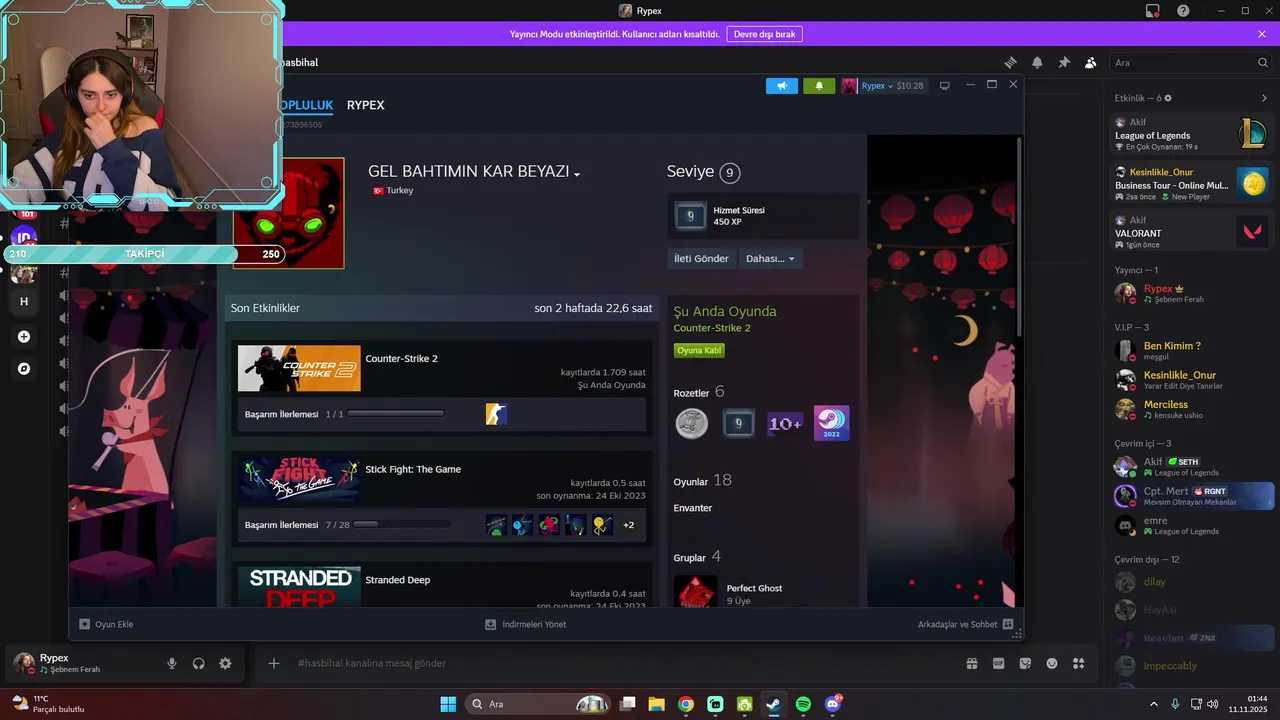The height and width of the screenshot is (720, 1280).
Task: Click Discord Ara search field
Action: (1190, 62)
